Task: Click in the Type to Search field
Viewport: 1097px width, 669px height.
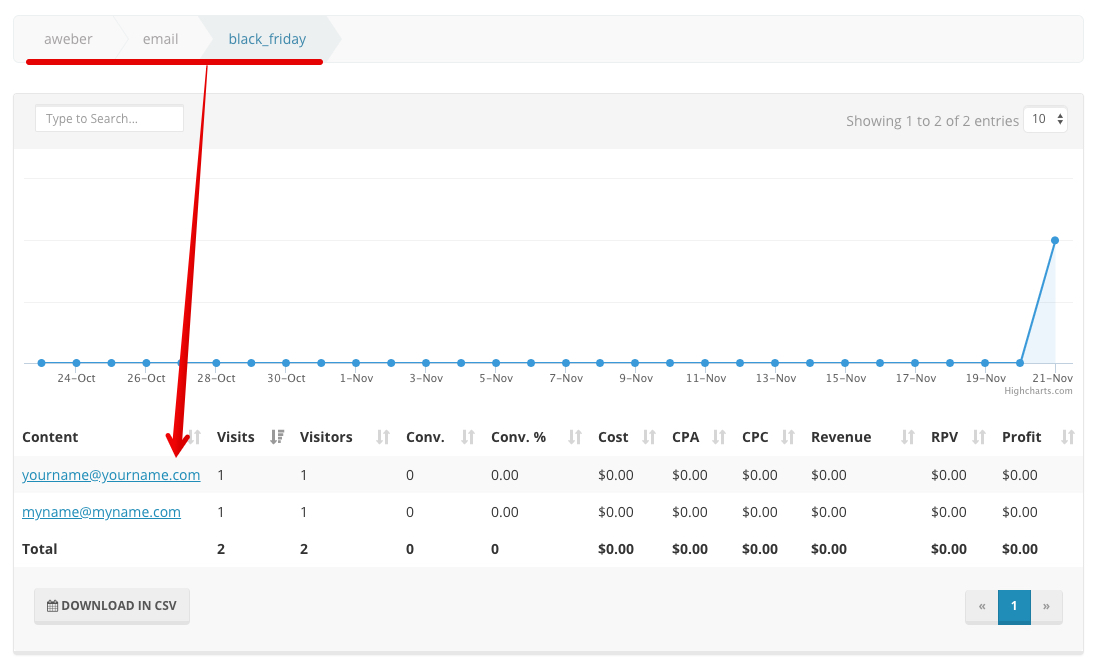Action: pyautogui.click(x=109, y=119)
